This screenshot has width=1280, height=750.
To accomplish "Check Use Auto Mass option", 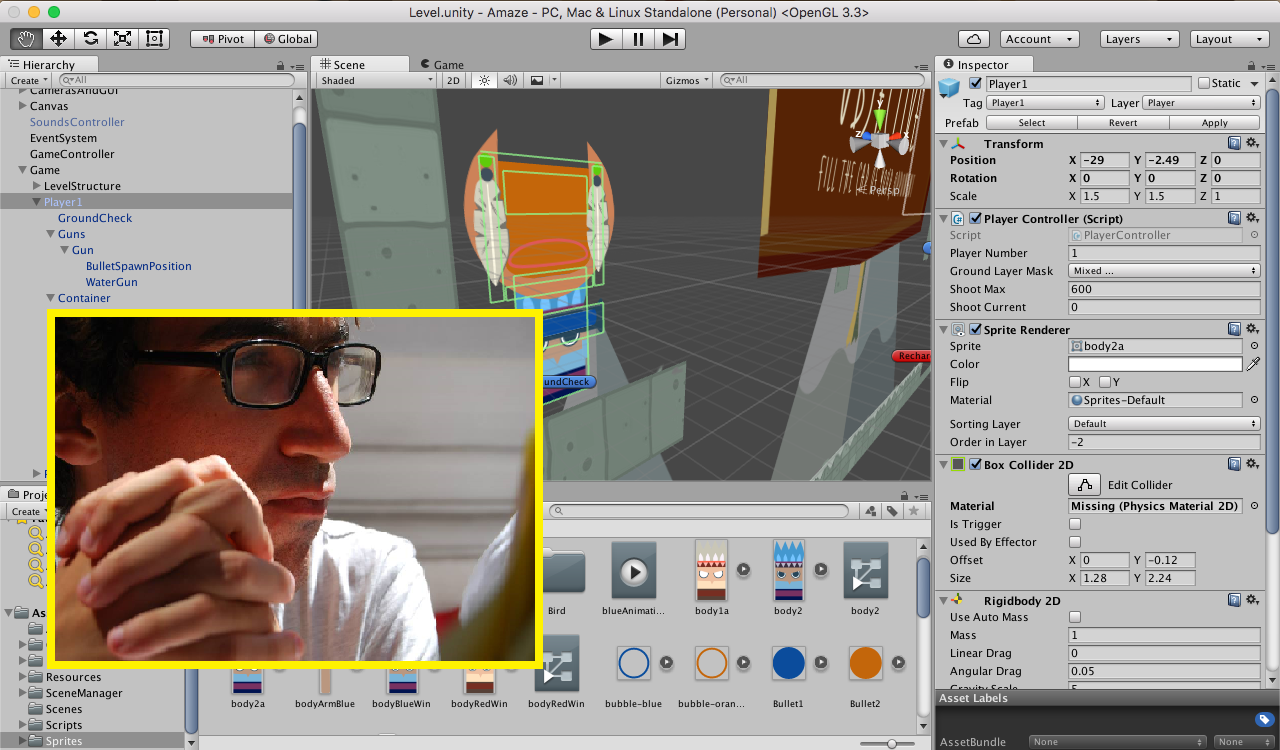I will click(x=1075, y=617).
